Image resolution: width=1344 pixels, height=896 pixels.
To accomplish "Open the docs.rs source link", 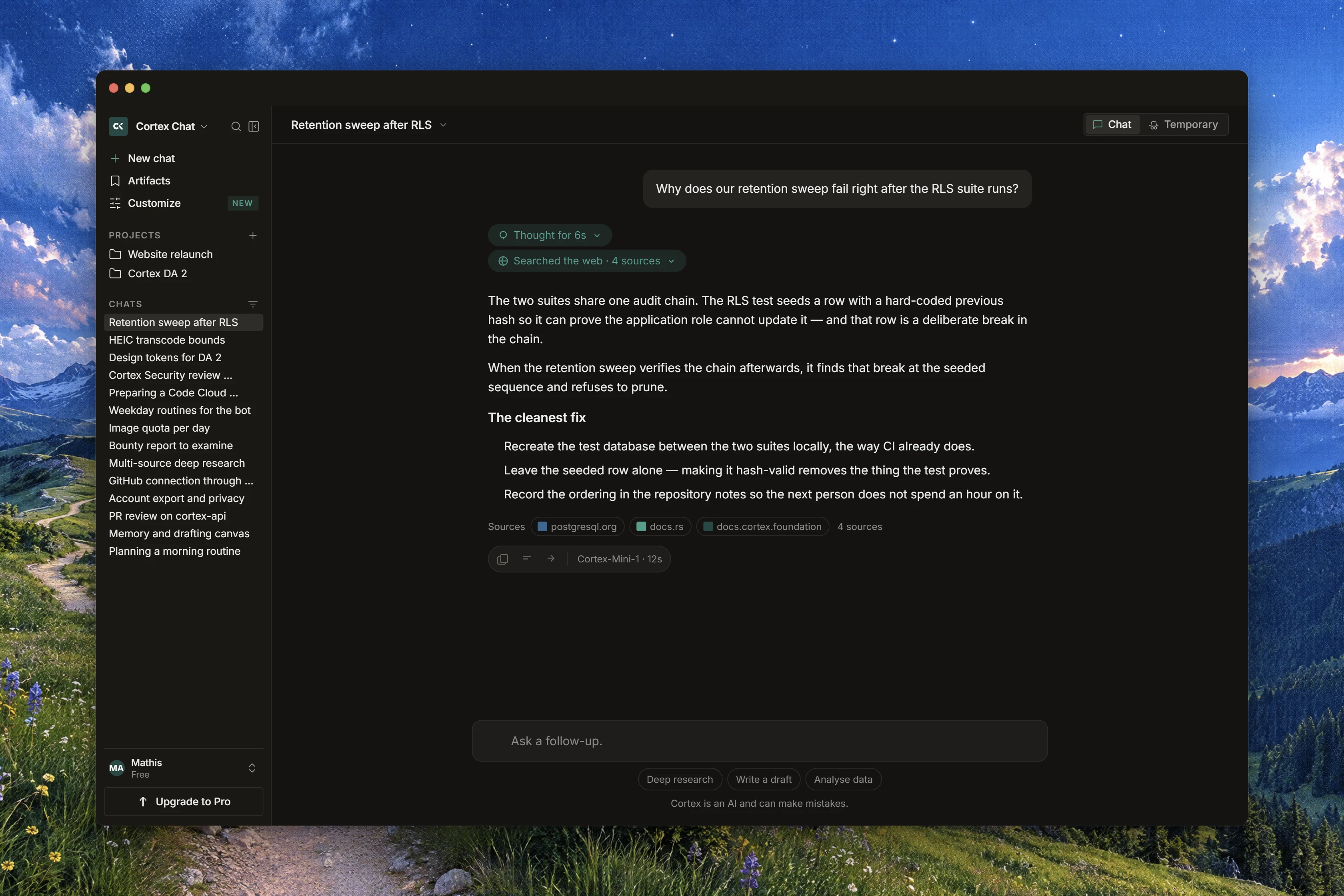I will tap(660, 526).
